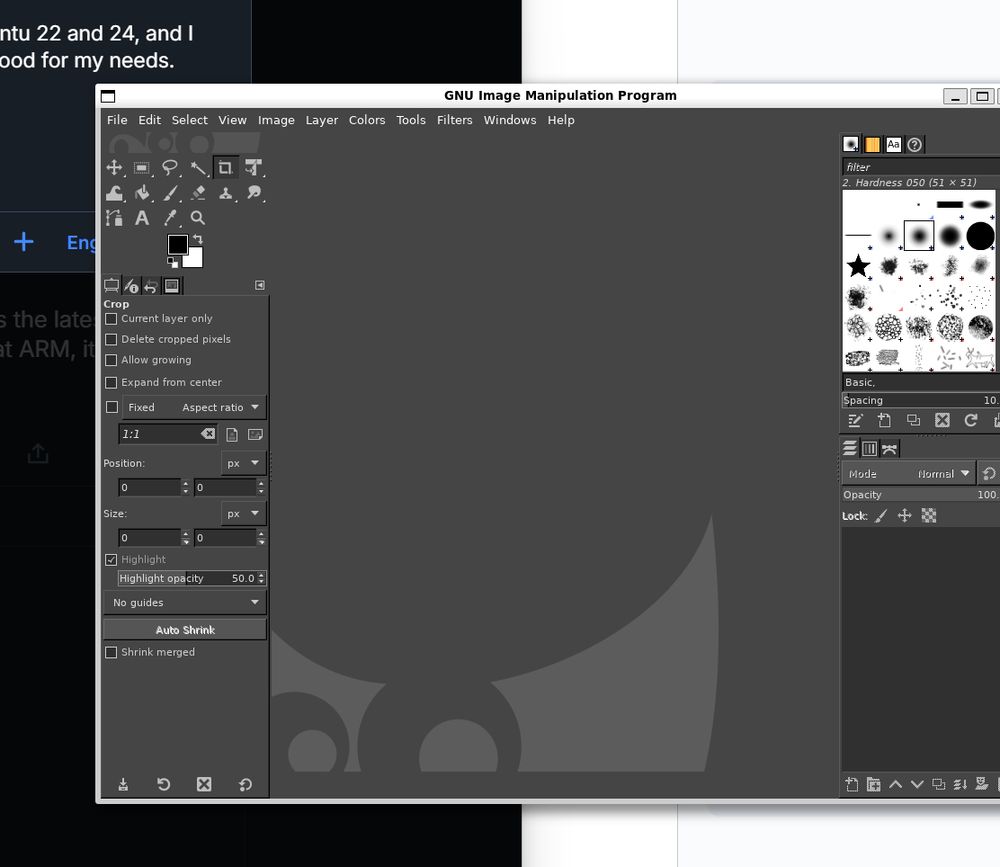Swap foreground and background colors

coord(198,239)
